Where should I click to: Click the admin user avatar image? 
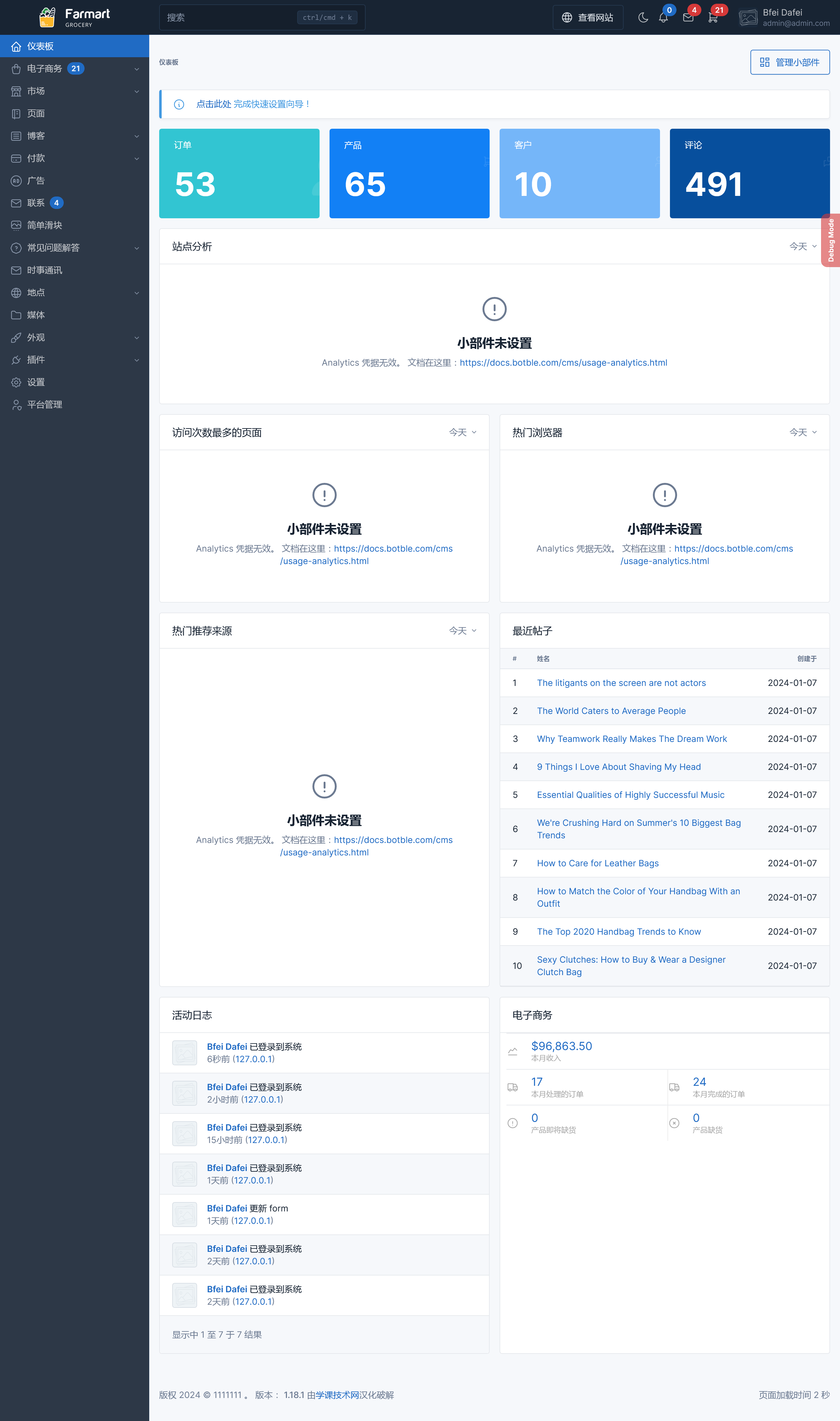[748, 17]
